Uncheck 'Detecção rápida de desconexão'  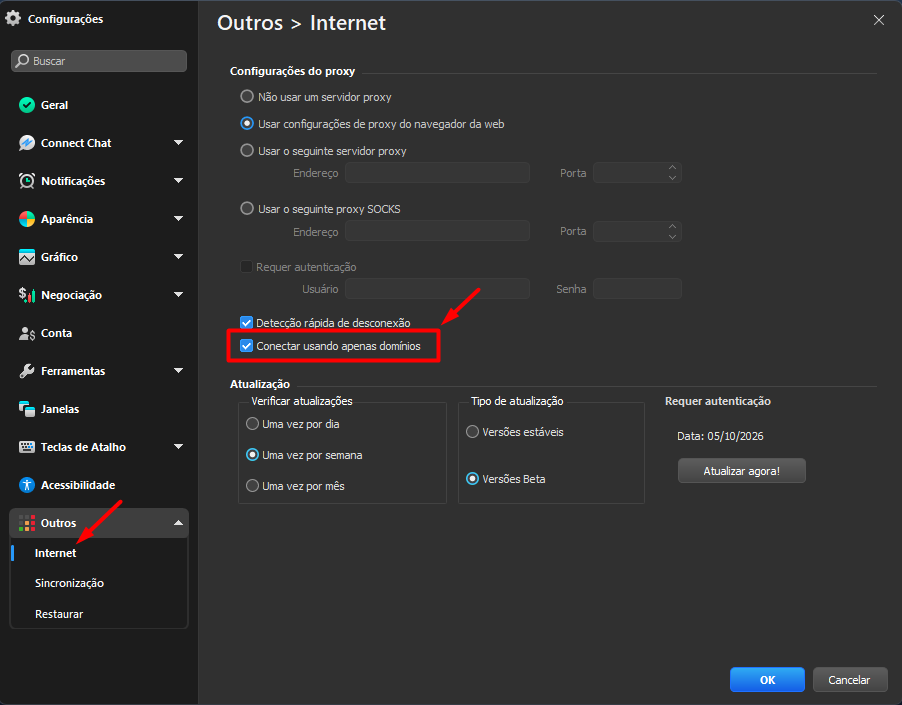[x=246, y=322]
